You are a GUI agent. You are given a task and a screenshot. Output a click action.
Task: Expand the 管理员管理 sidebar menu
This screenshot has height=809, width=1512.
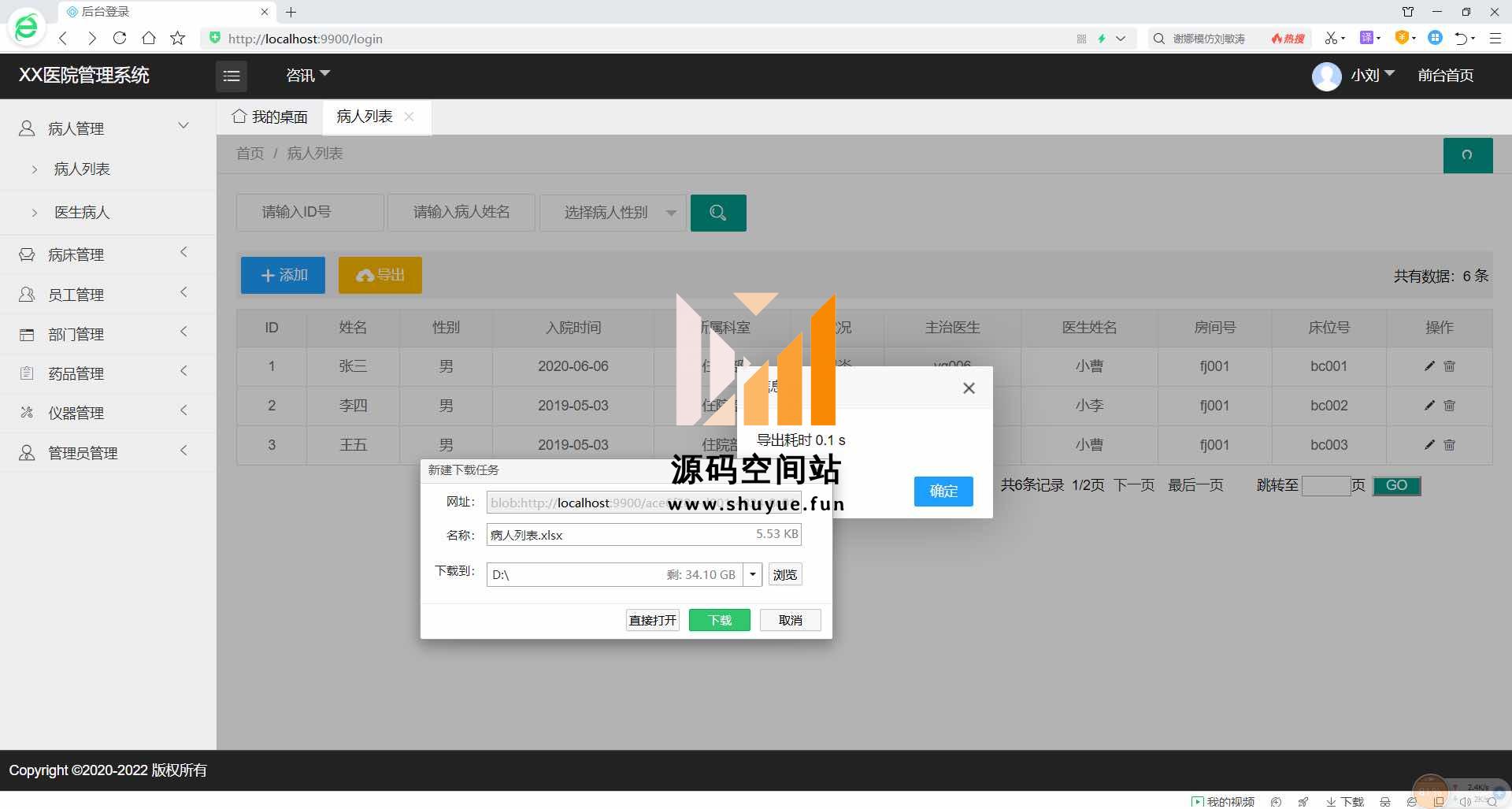pyautogui.click(x=107, y=452)
